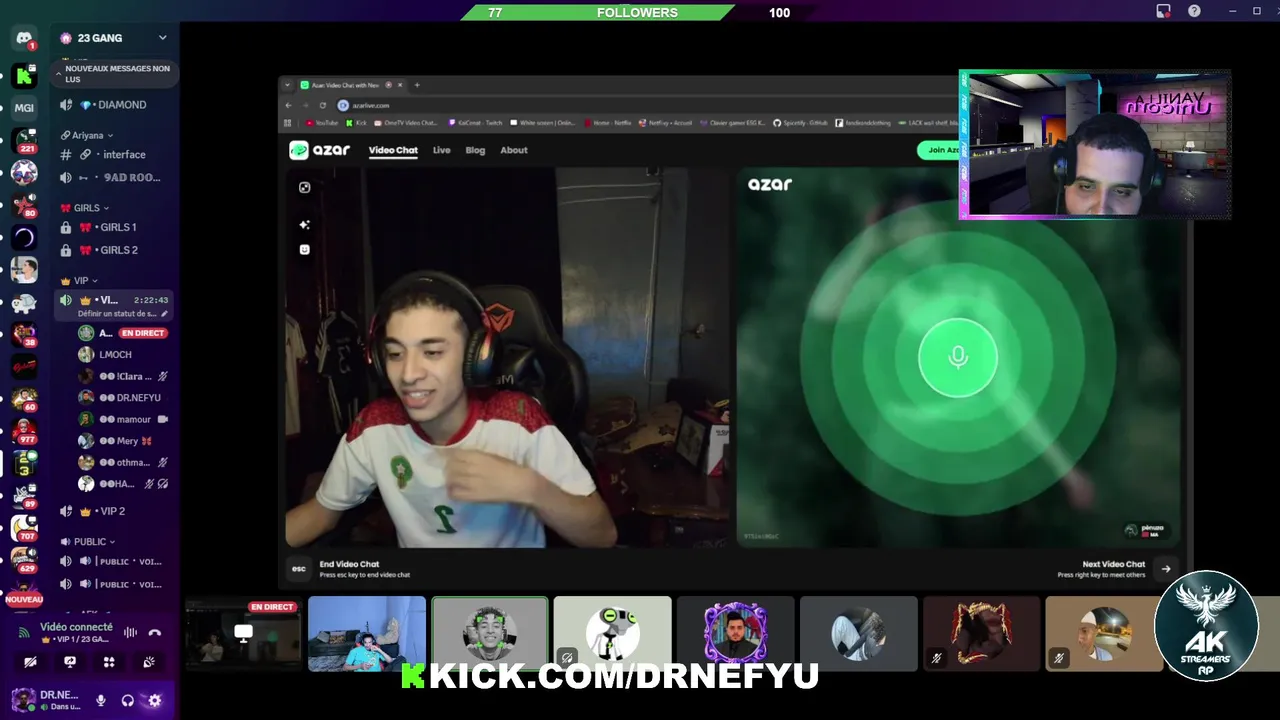Select user othma... in voice list
Viewport: 1280px width, 720px height.
[x=122, y=463]
